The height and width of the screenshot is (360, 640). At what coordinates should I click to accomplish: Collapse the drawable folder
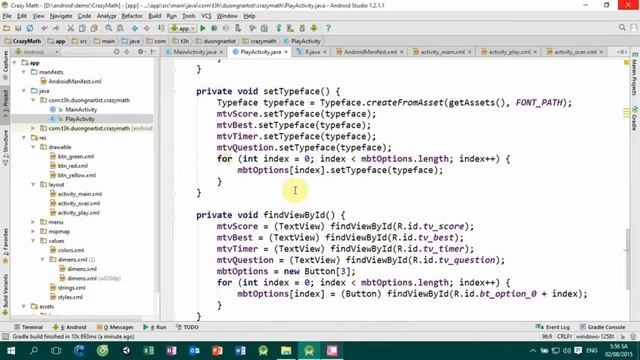tap(33, 147)
